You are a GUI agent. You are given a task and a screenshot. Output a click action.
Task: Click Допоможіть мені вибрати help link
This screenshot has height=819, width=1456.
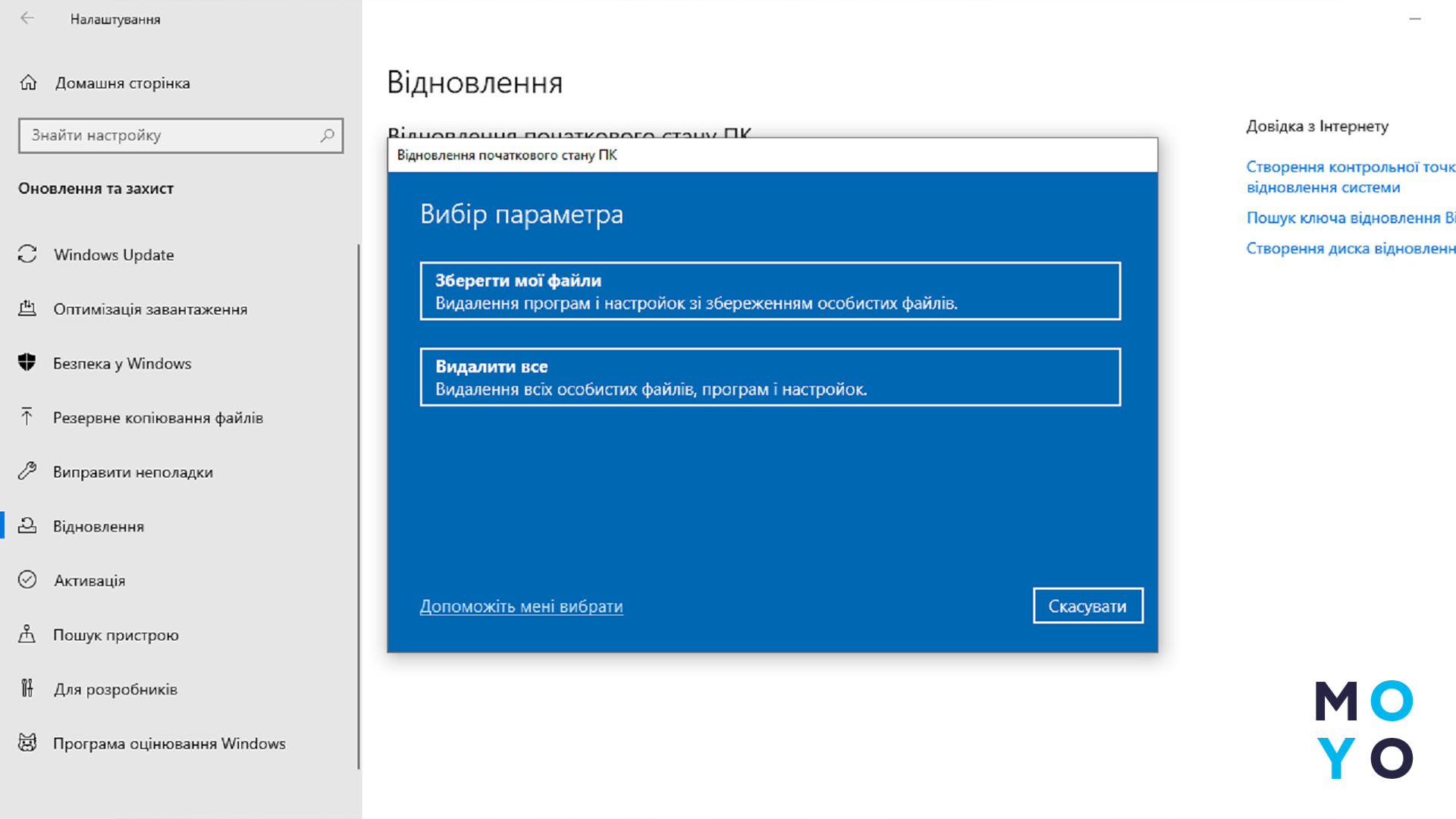point(521,606)
